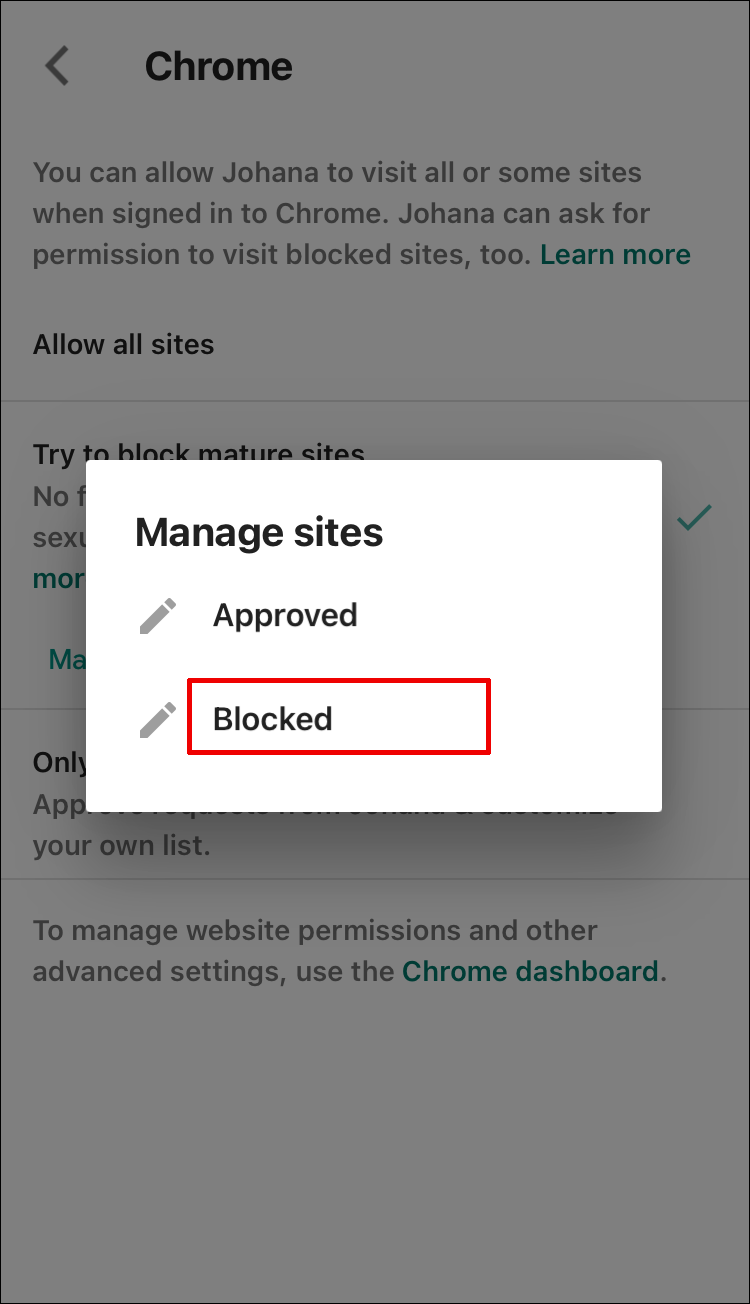Click the pencil icon beside Approved
The width and height of the screenshot is (750, 1304).
[x=158, y=616]
